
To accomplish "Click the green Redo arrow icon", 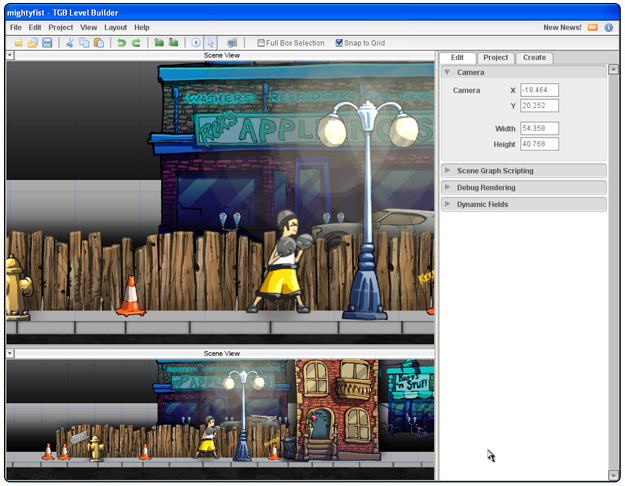I will pyautogui.click(x=136, y=43).
